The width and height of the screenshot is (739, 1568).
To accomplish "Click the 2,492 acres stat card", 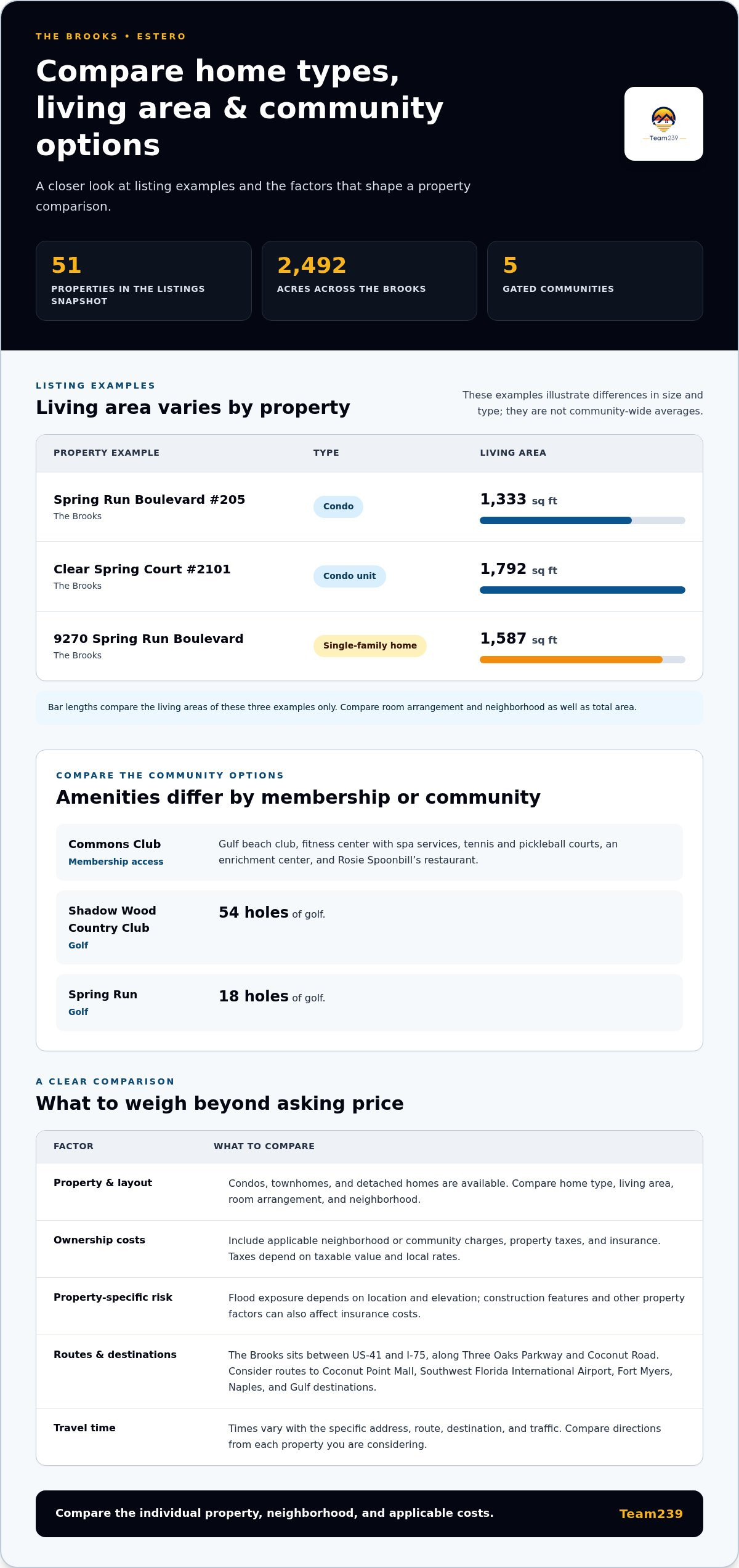I will 369,281.
